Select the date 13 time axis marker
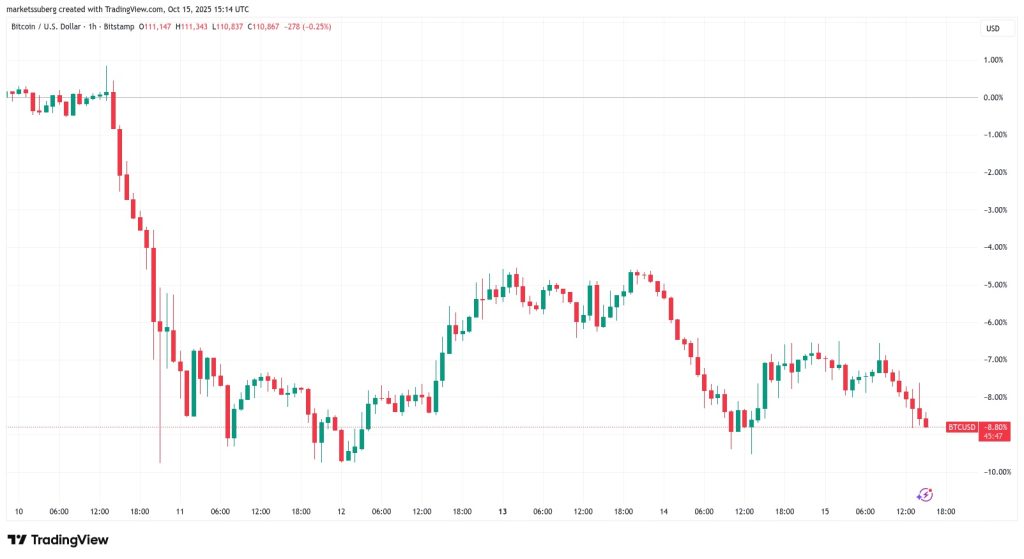Screen dimensions: 1024x559 (502, 511)
